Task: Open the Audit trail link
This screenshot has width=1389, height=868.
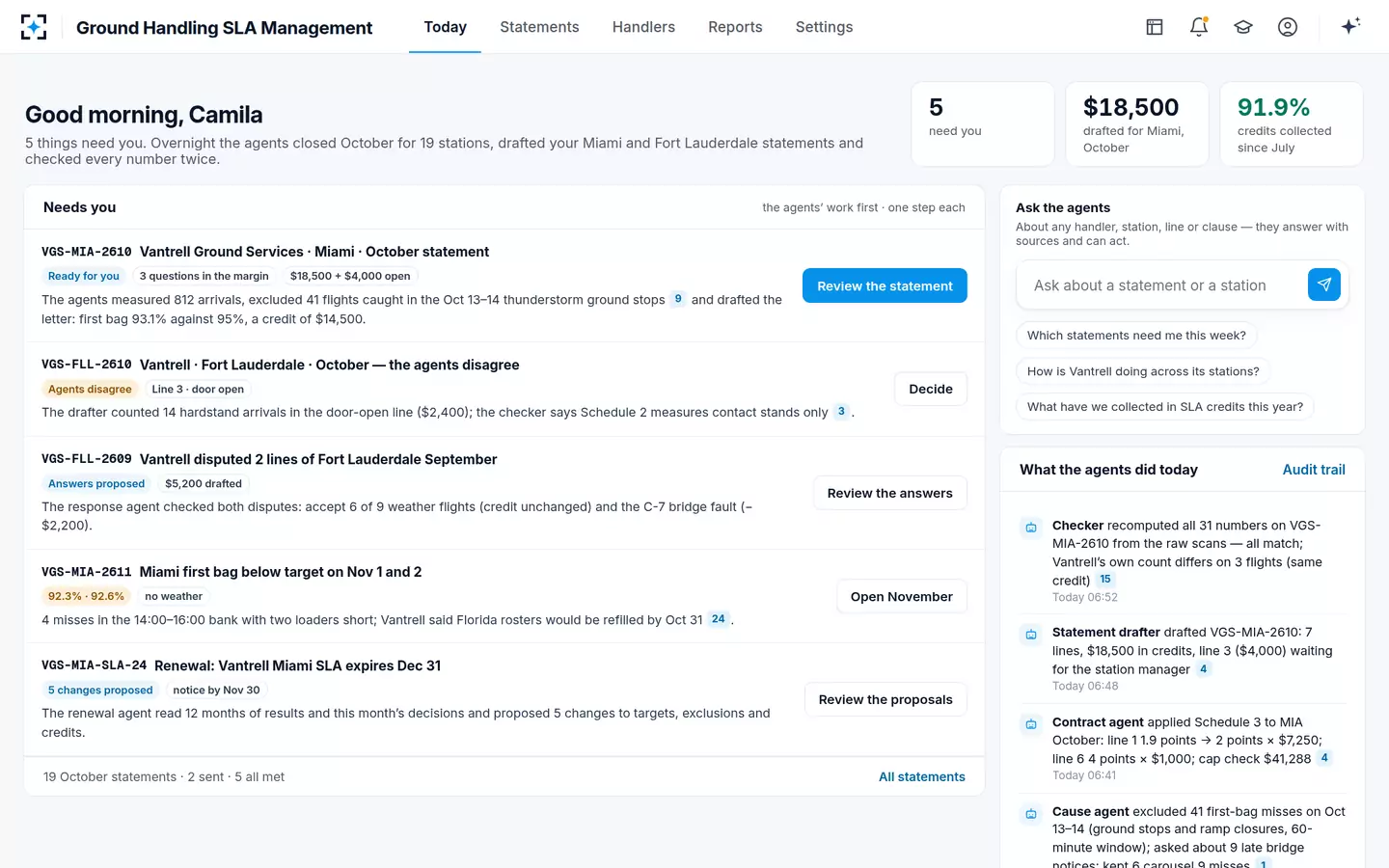Action: 1314,470
